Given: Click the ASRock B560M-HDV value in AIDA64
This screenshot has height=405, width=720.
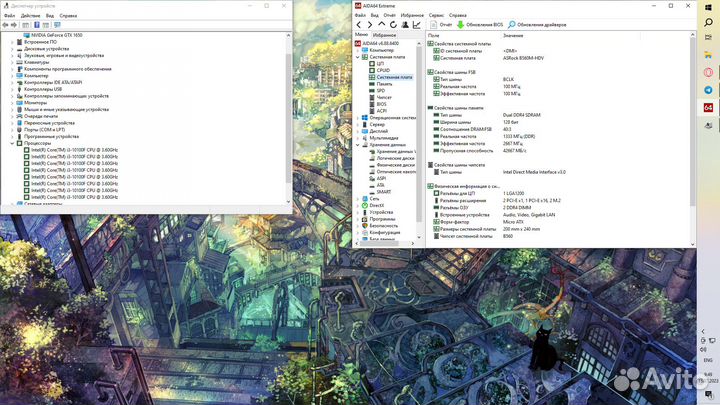Looking at the screenshot, I should point(523,58).
